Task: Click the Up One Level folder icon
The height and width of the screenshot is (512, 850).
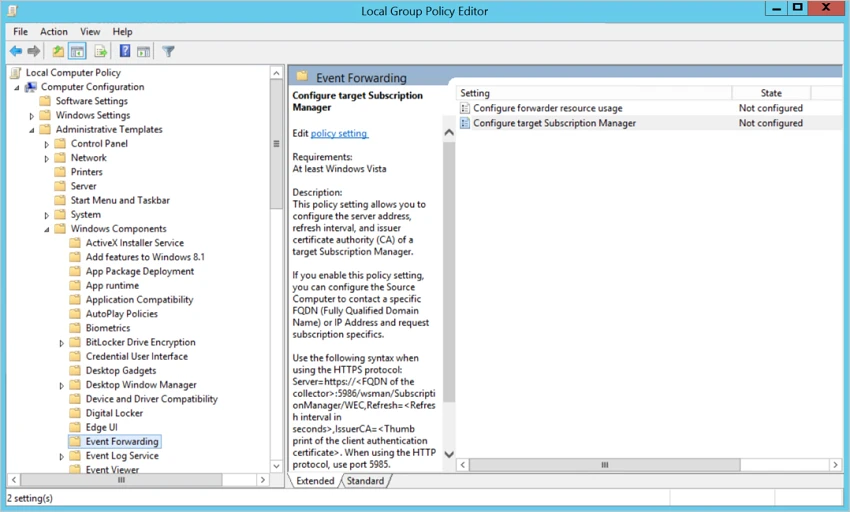Action: (58, 51)
